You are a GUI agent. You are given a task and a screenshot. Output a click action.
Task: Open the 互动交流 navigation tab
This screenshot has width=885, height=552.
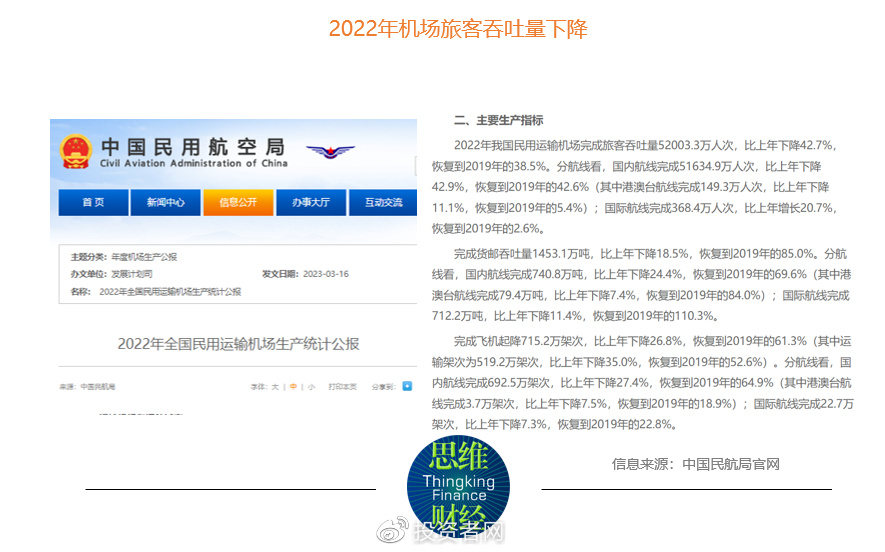tap(383, 202)
